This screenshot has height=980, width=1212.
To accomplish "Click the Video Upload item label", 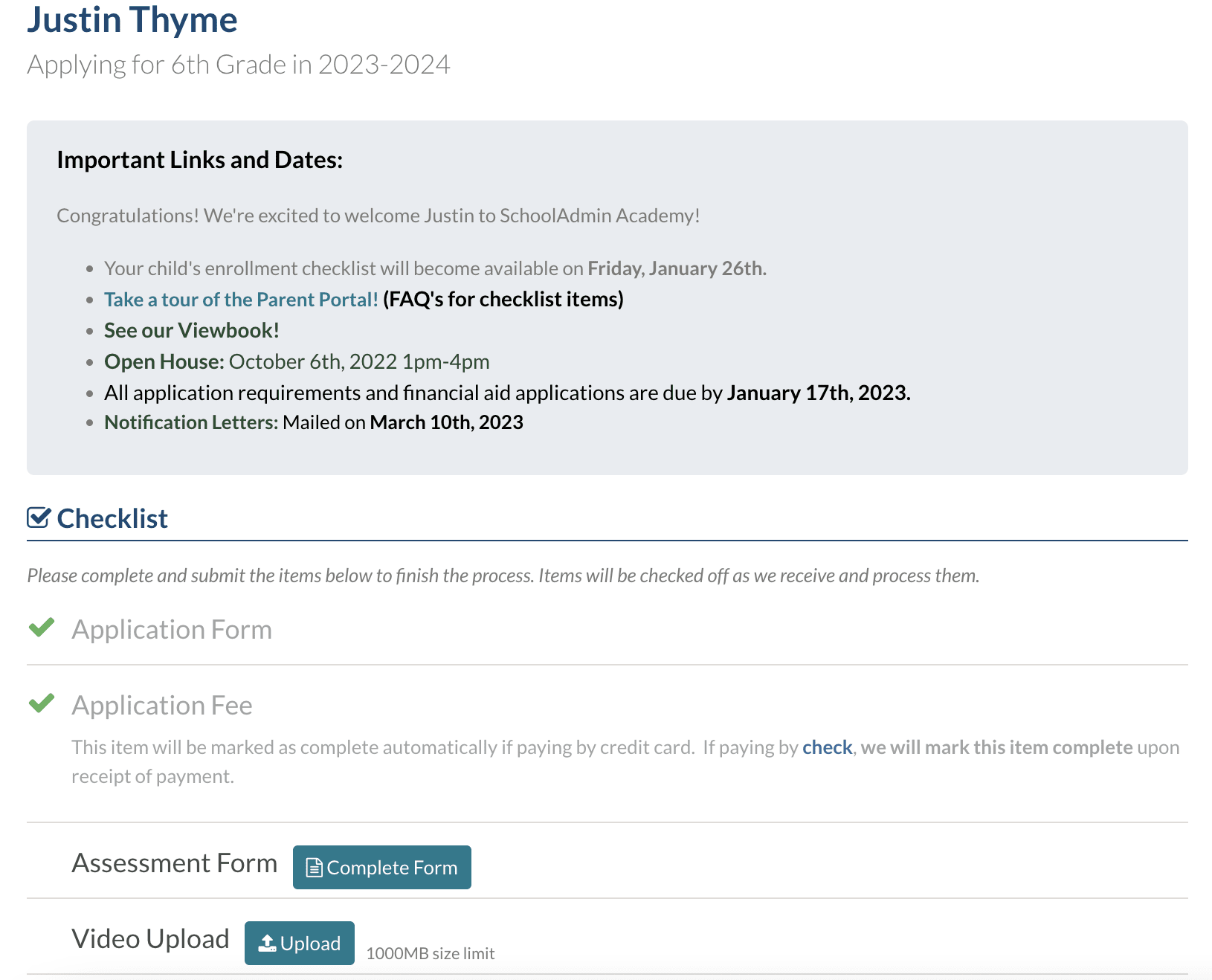I will tap(150, 939).
